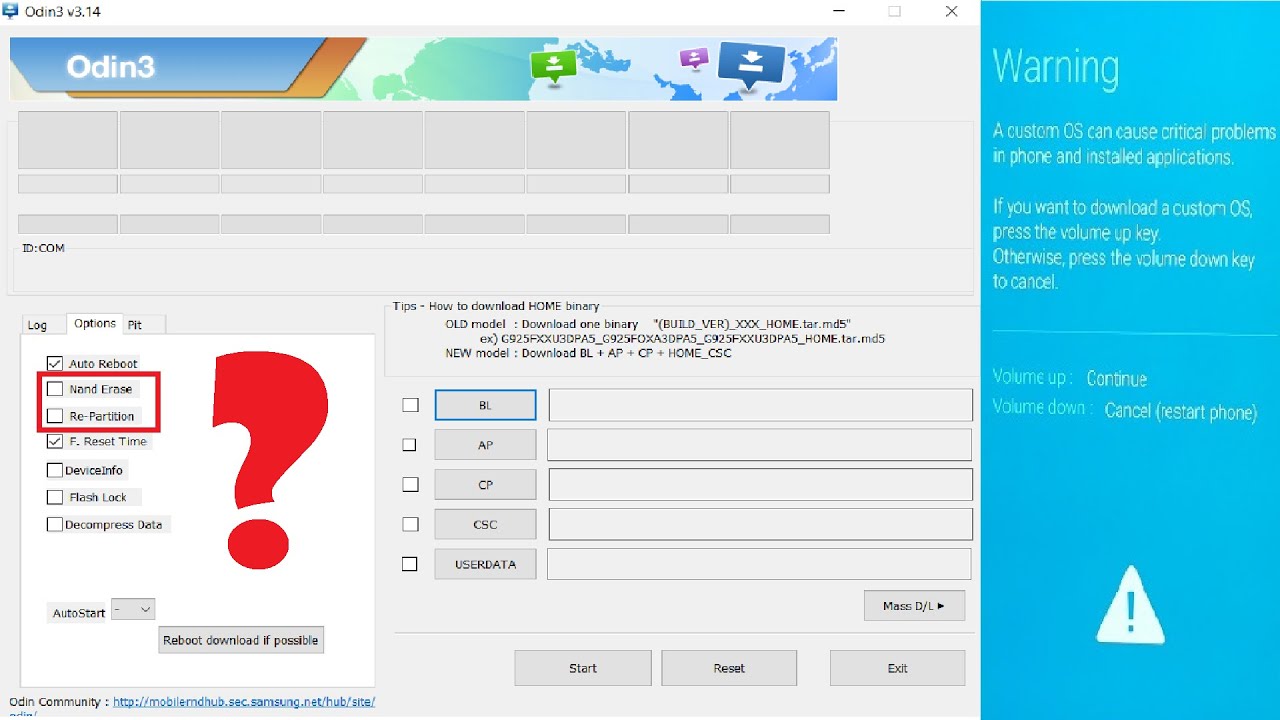Click the CSC file path field
The height and width of the screenshot is (720, 1280).
[760, 524]
